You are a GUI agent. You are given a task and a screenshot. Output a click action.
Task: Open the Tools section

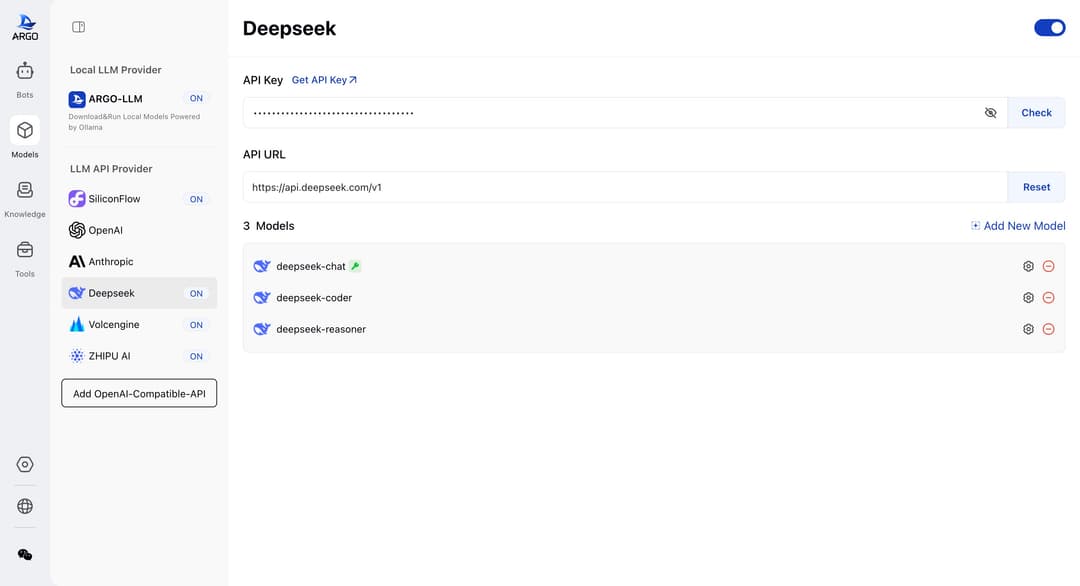(25, 258)
